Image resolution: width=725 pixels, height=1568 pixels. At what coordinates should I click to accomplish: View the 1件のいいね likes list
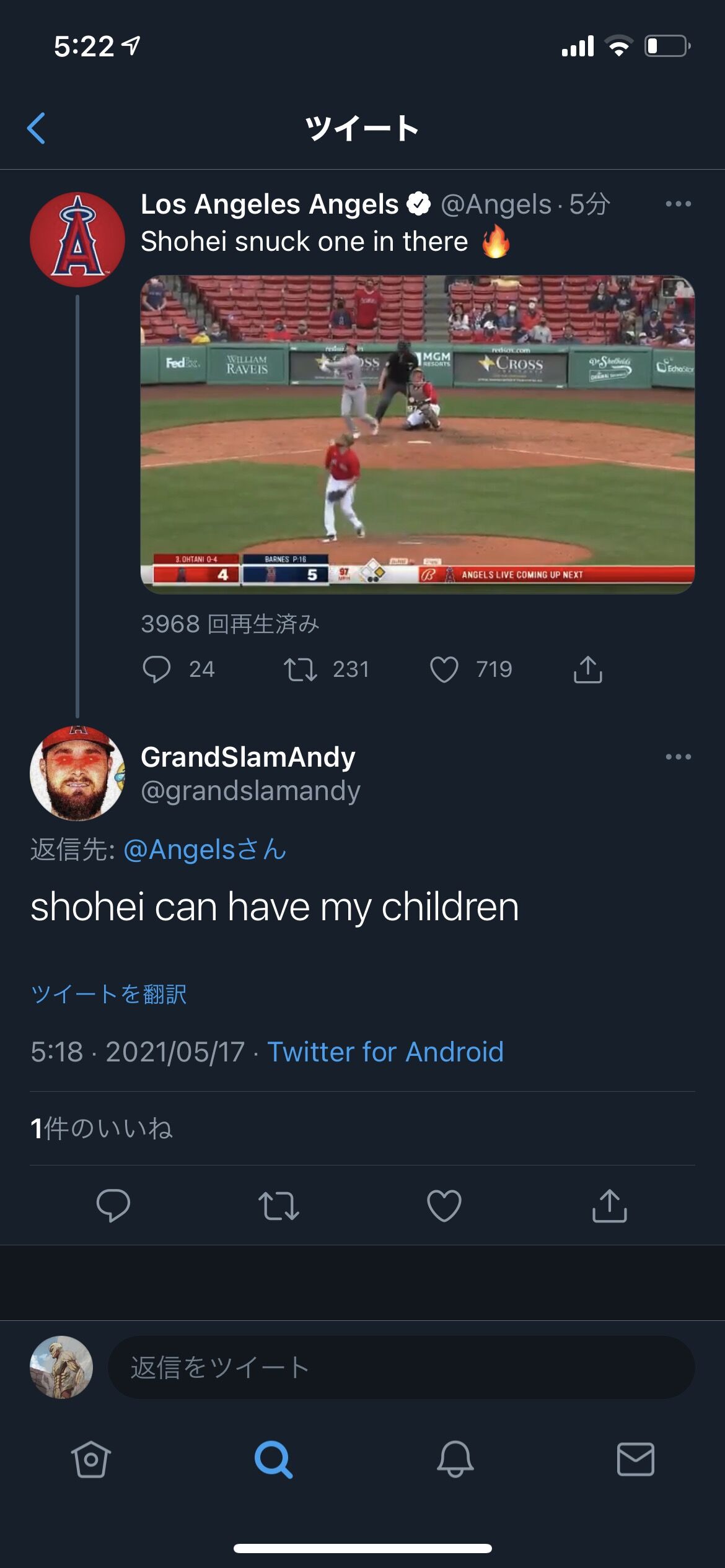pyautogui.click(x=102, y=1128)
